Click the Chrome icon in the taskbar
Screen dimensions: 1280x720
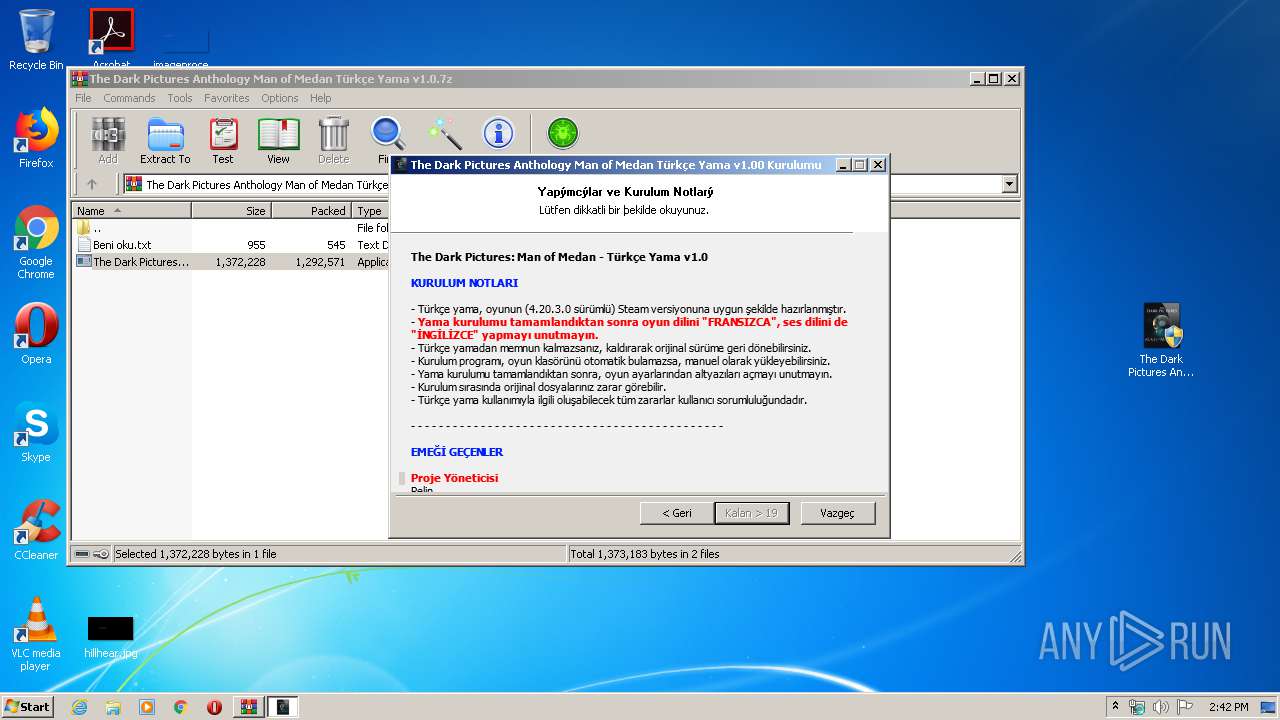(180, 707)
